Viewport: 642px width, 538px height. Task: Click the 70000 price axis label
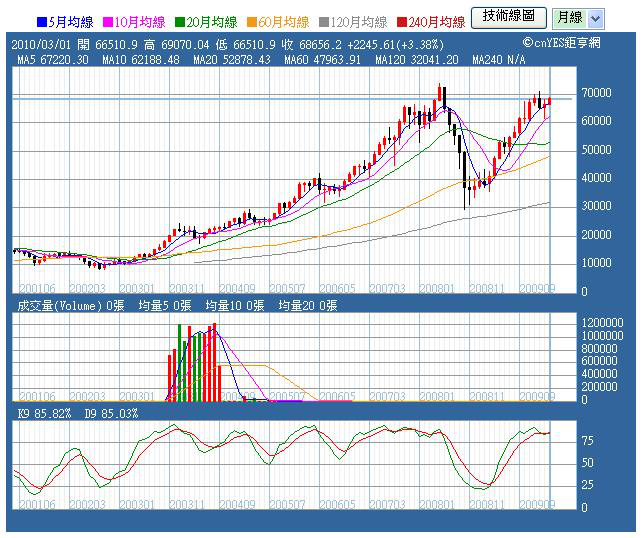(598, 93)
